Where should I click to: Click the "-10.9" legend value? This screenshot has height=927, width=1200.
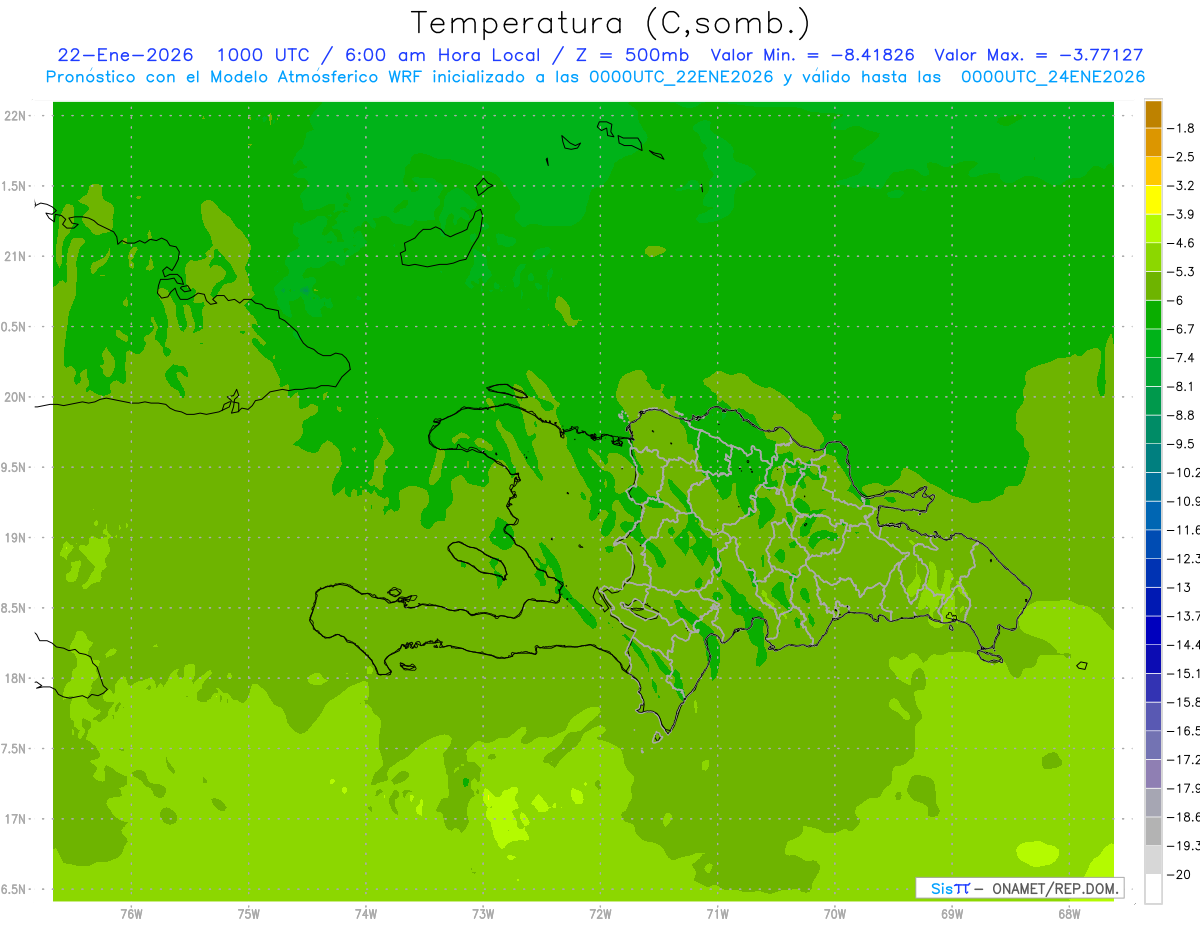click(1183, 501)
